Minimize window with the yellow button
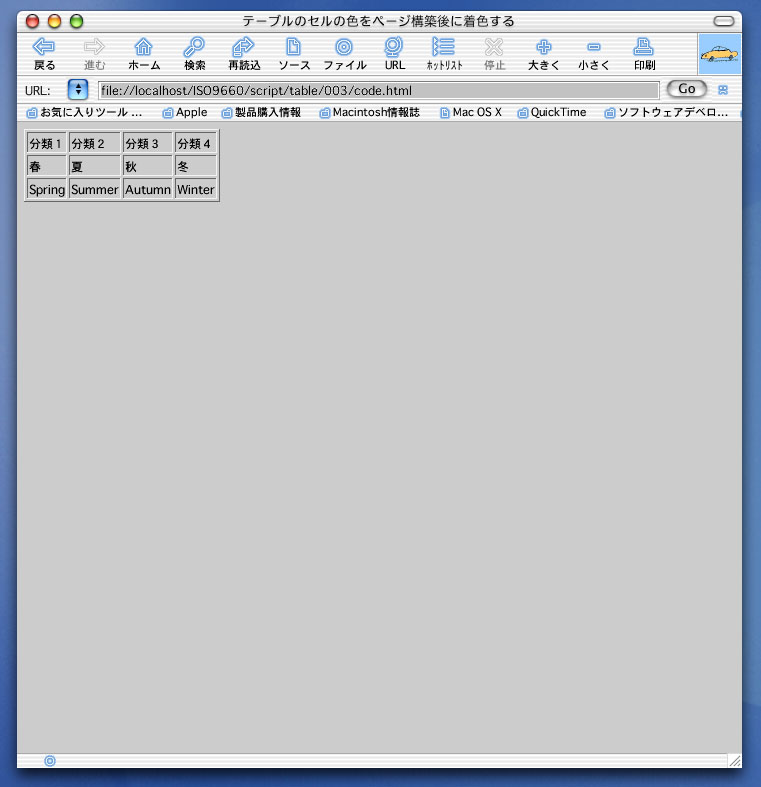The image size is (761, 787). pyautogui.click(x=54, y=21)
